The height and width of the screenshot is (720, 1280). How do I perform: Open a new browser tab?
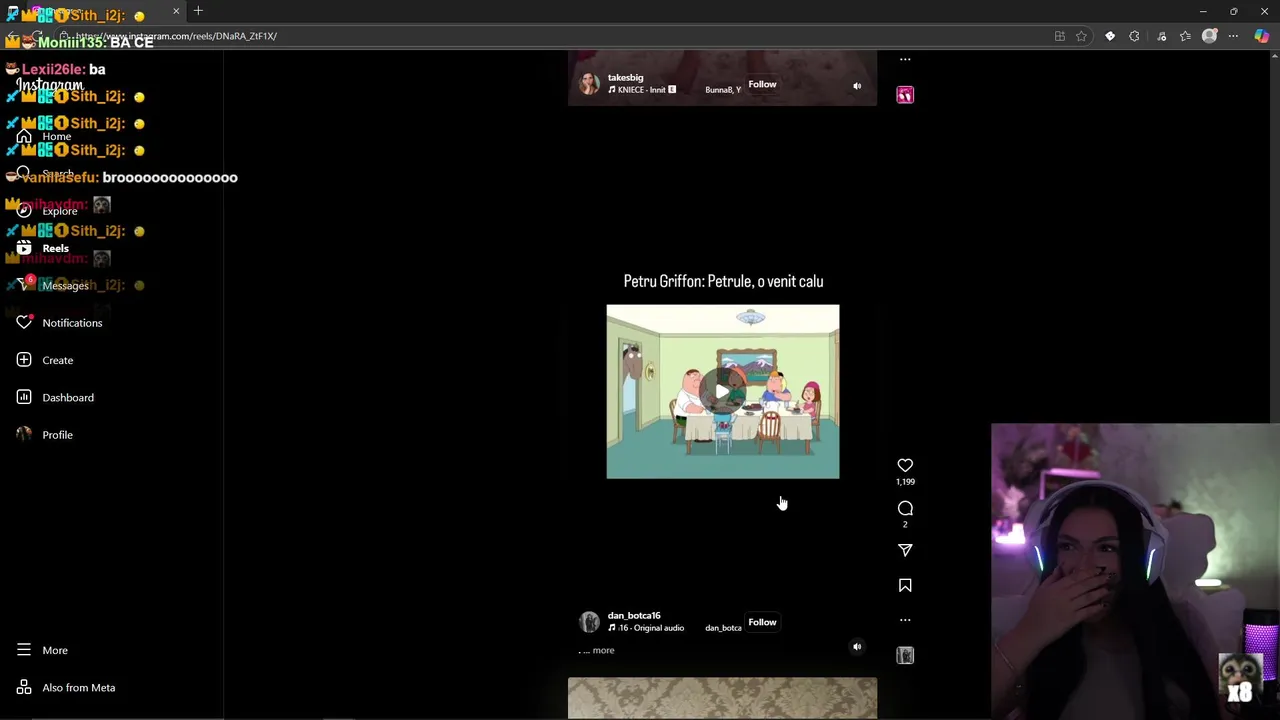[x=198, y=11]
